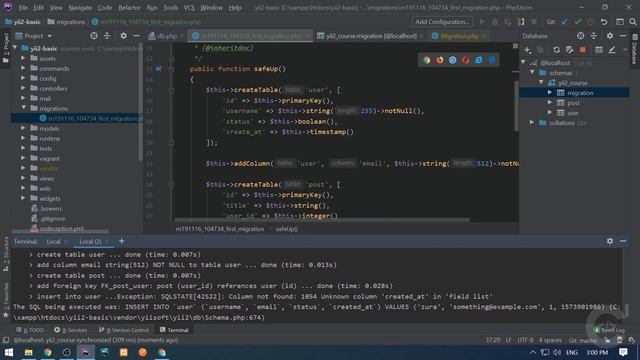Expand the user table node in Database
Screen dimensions: 640x360
pyautogui.click(x=550, y=113)
